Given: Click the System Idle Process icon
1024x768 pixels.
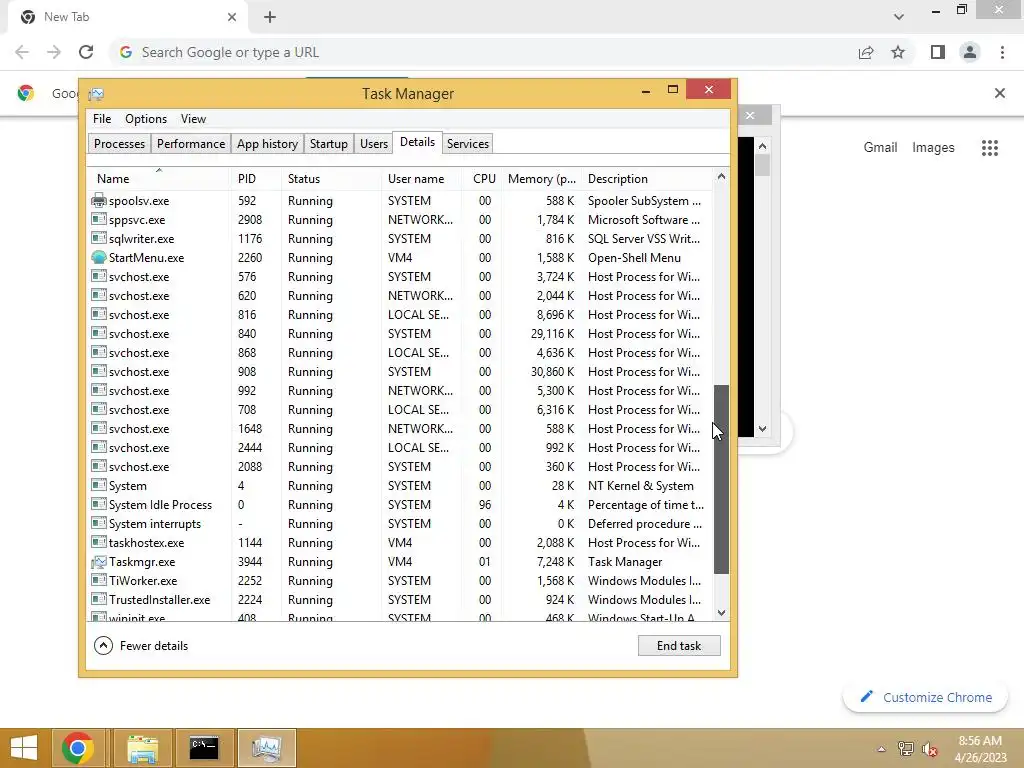Looking at the screenshot, I should pyautogui.click(x=99, y=505).
